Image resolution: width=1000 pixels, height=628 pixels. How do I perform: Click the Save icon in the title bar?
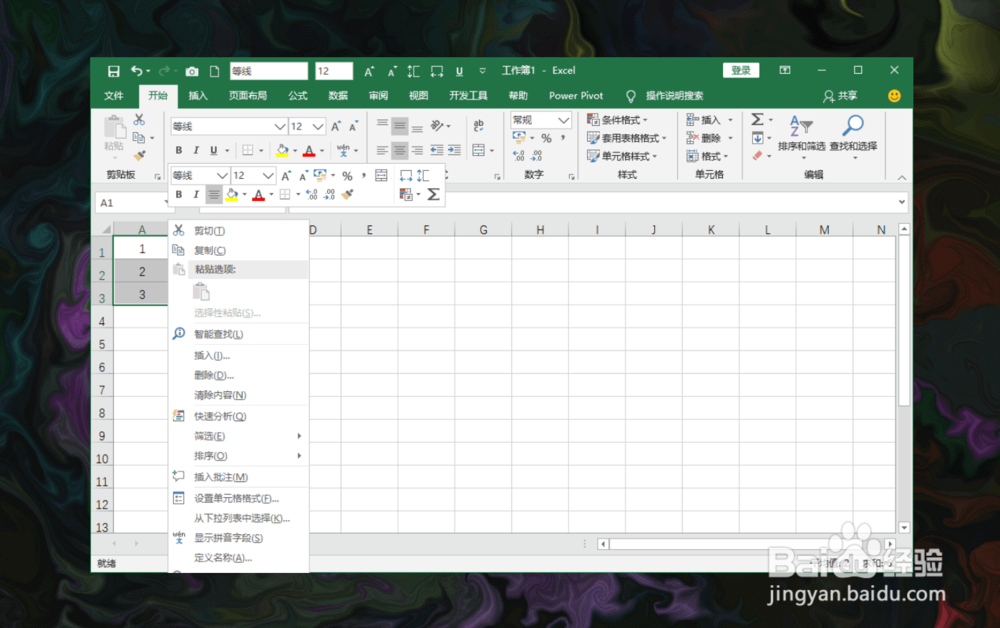pyautogui.click(x=114, y=71)
